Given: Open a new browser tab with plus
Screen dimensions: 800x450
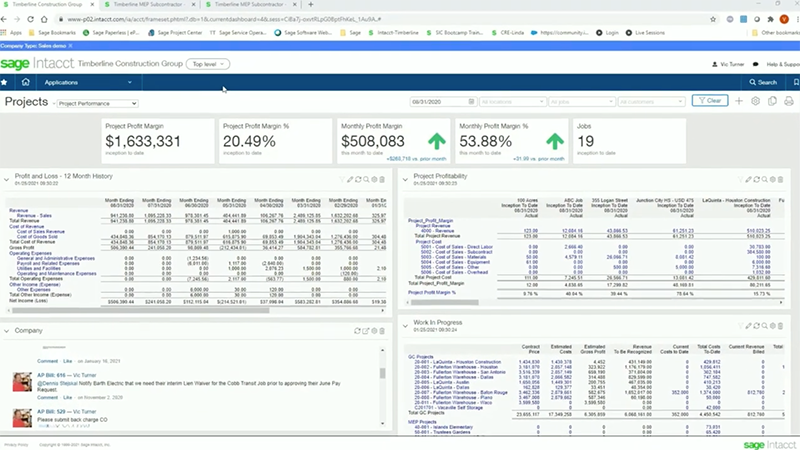Looking at the screenshot, I should tap(310, 5).
